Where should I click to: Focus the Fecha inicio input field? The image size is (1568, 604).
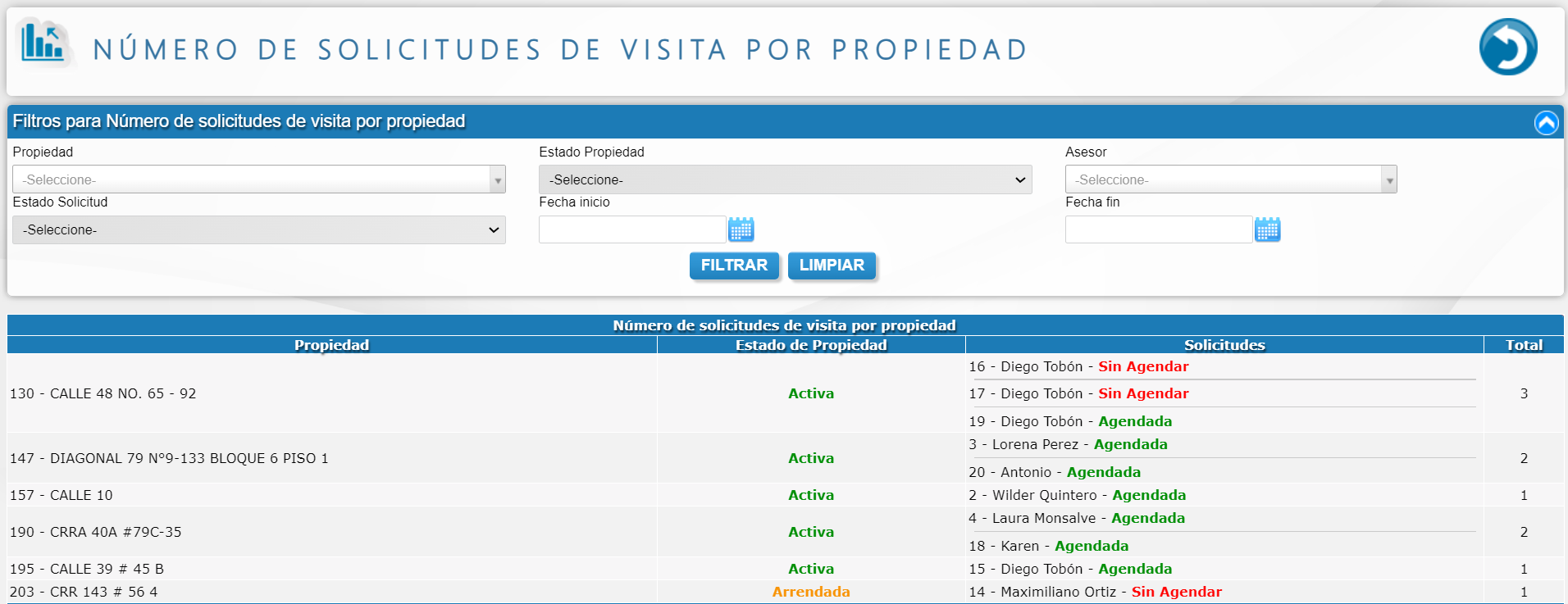pyautogui.click(x=632, y=230)
